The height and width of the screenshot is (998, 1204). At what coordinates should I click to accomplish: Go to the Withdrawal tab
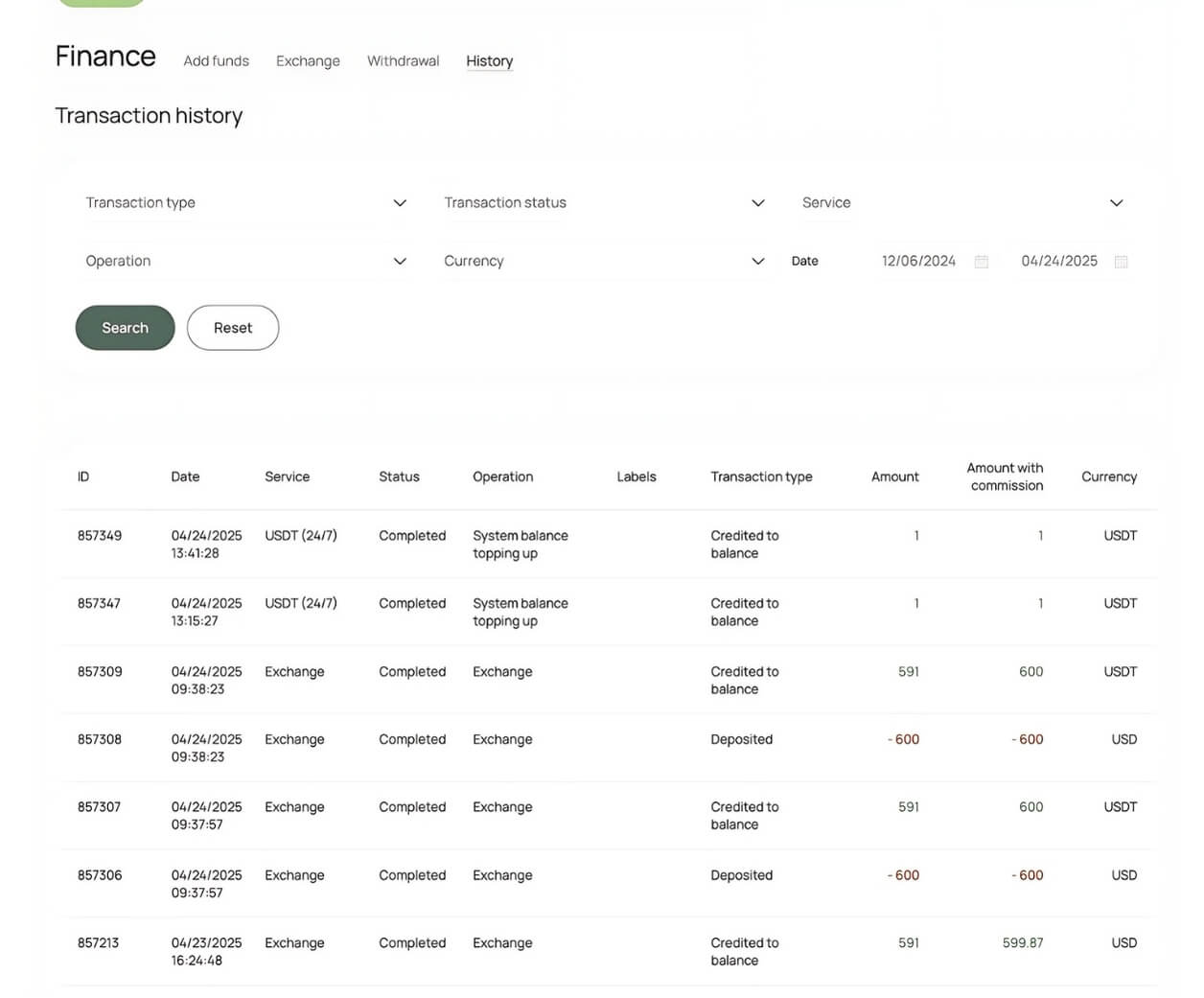[403, 61]
